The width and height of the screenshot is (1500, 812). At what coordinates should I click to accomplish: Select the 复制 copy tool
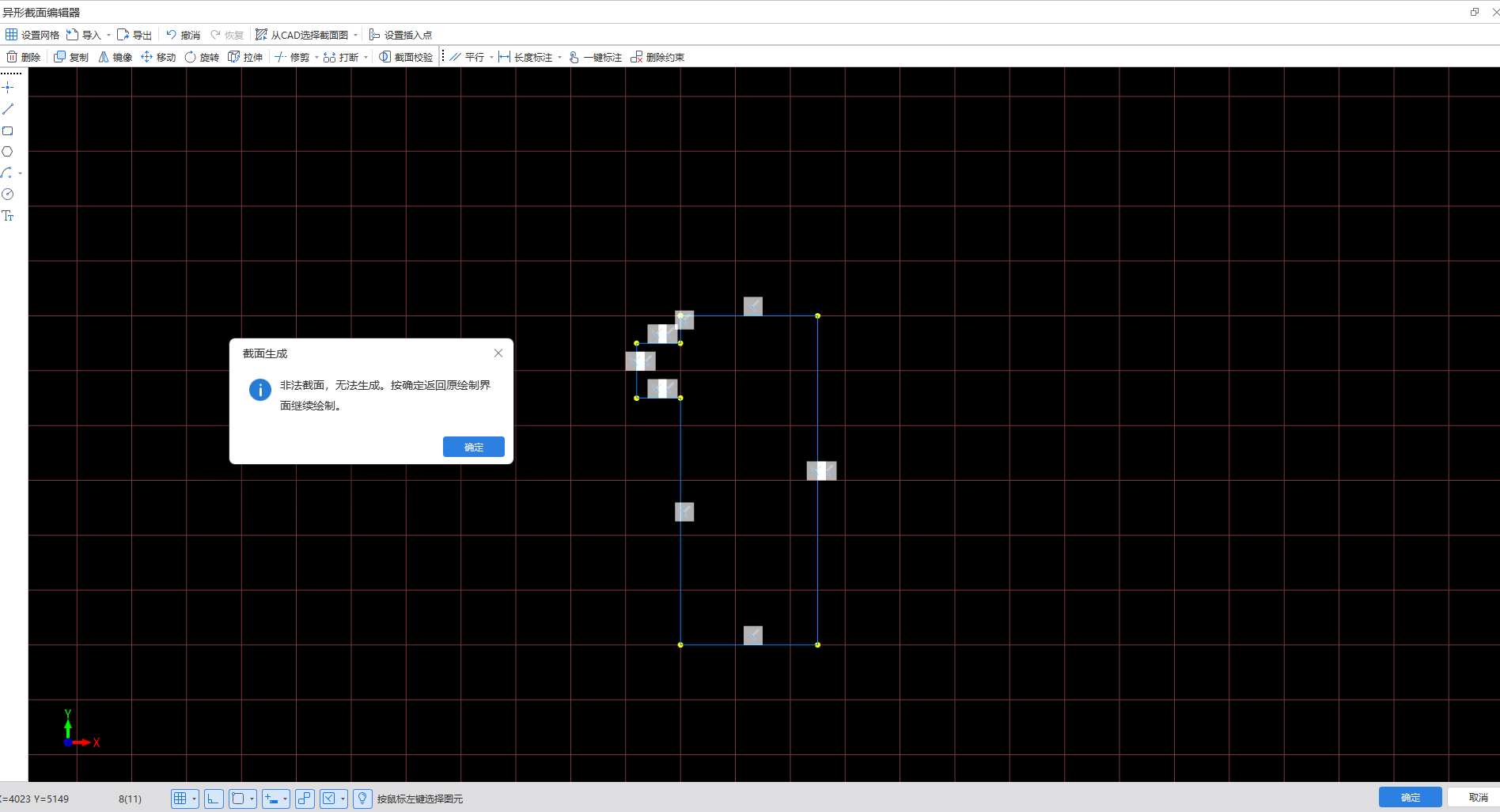[71, 57]
